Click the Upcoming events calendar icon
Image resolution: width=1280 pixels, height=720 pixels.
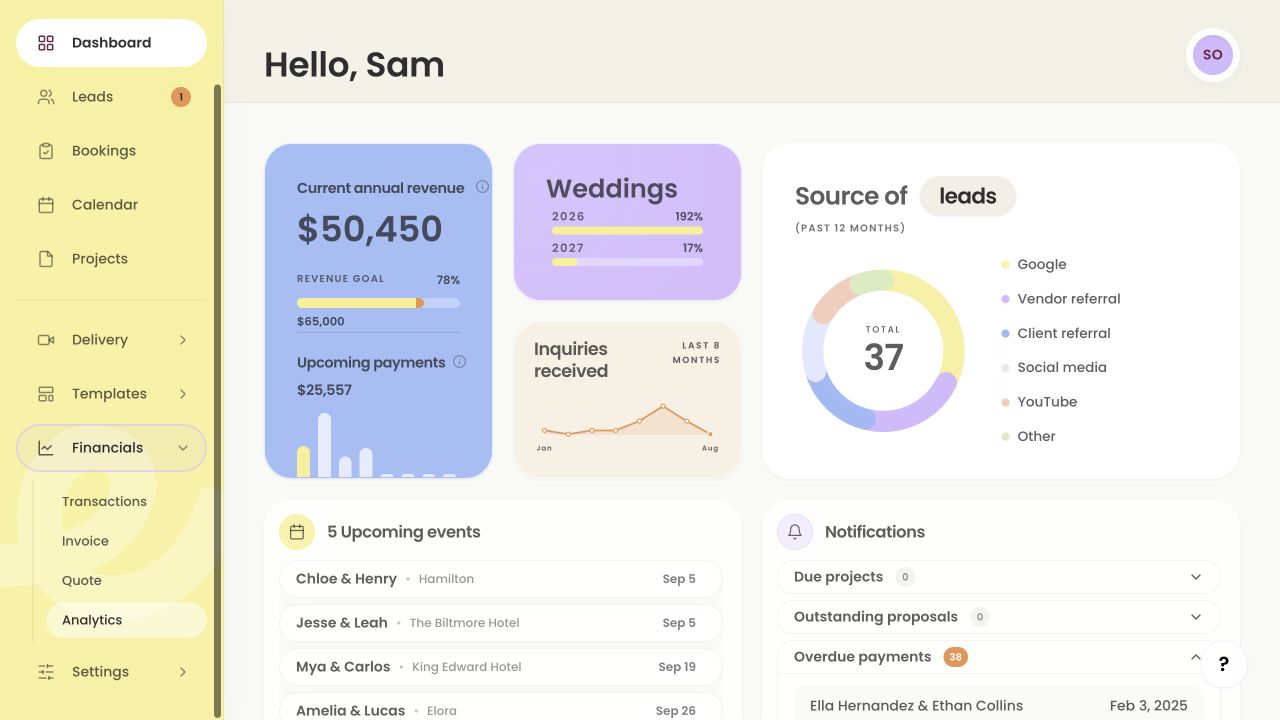click(x=297, y=532)
